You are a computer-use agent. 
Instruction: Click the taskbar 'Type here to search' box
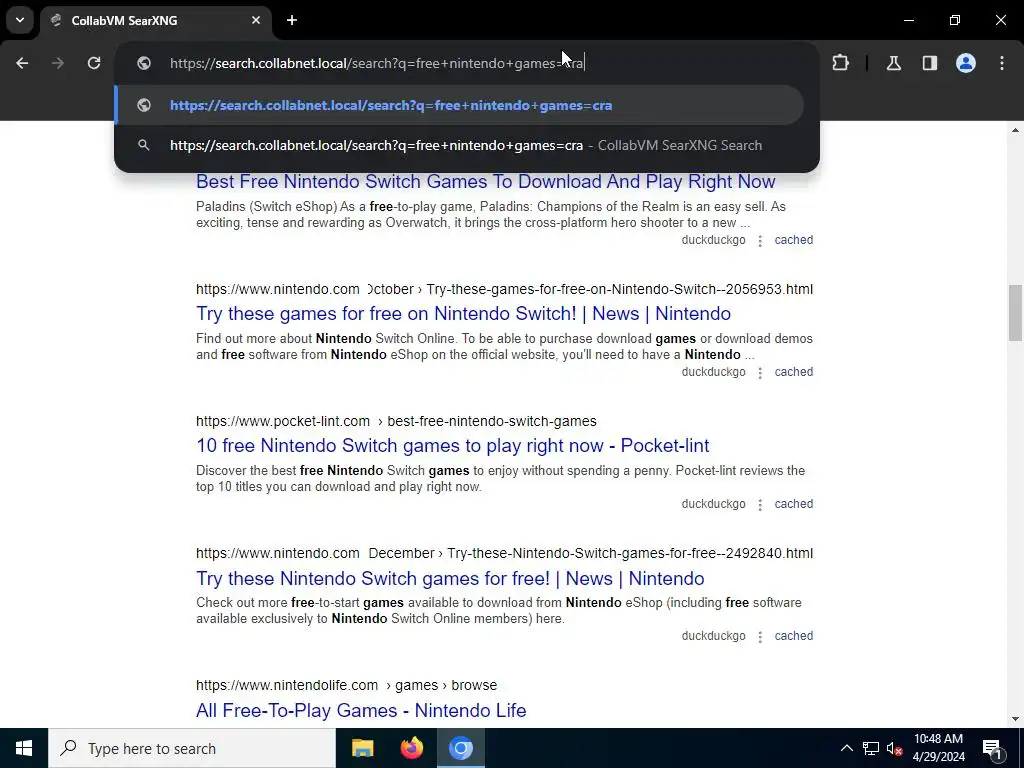click(x=192, y=748)
